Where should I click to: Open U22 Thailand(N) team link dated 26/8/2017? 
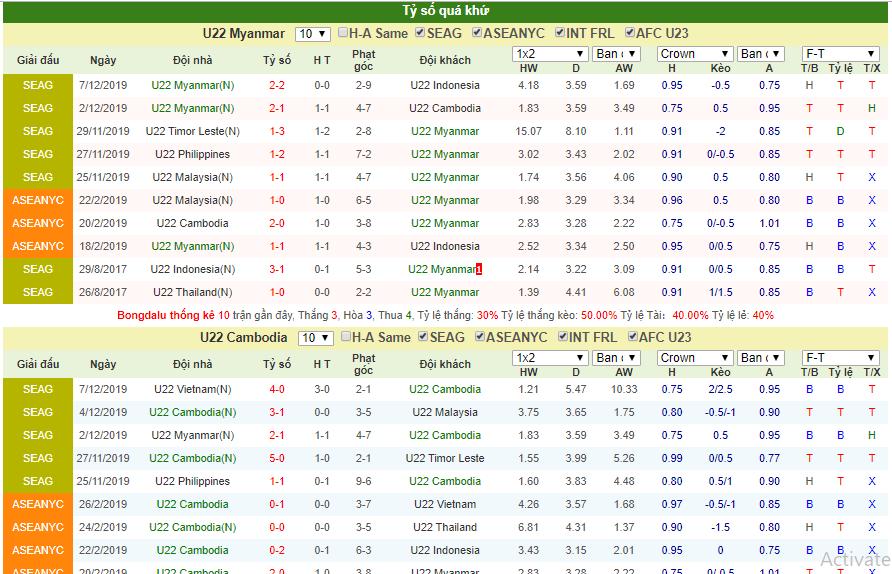193,292
